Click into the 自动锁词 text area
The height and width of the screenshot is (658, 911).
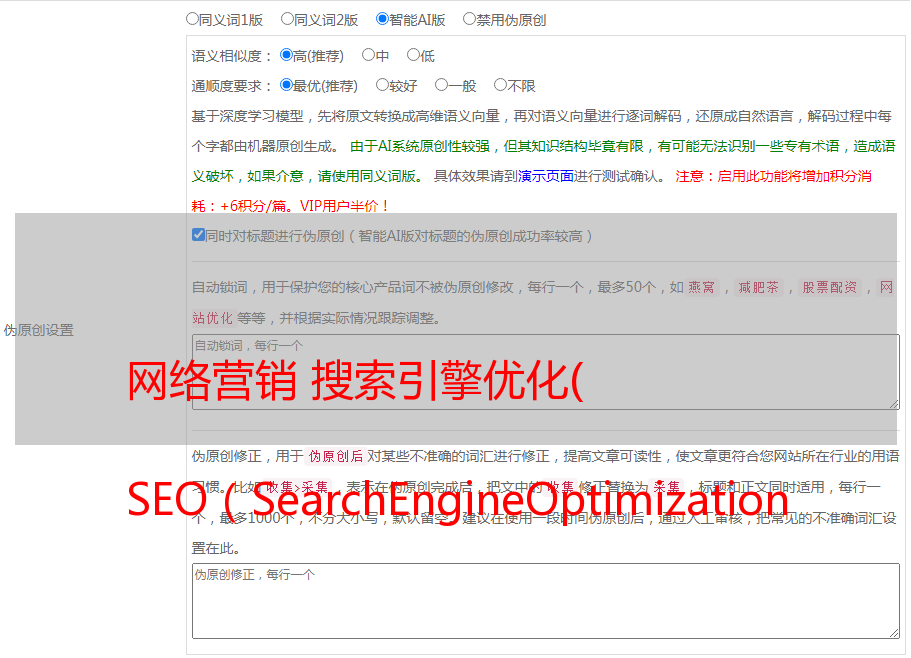[x=546, y=372]
